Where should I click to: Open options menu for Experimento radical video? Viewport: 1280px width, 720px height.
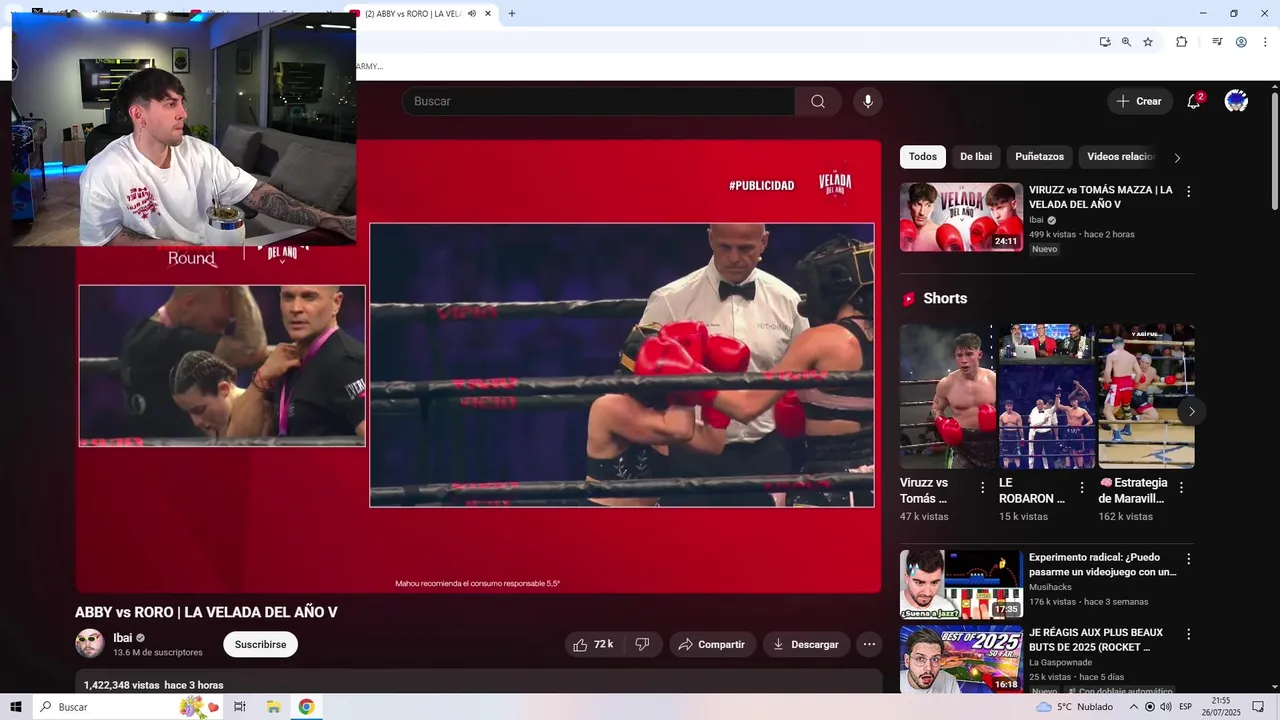coord(1188,559)
